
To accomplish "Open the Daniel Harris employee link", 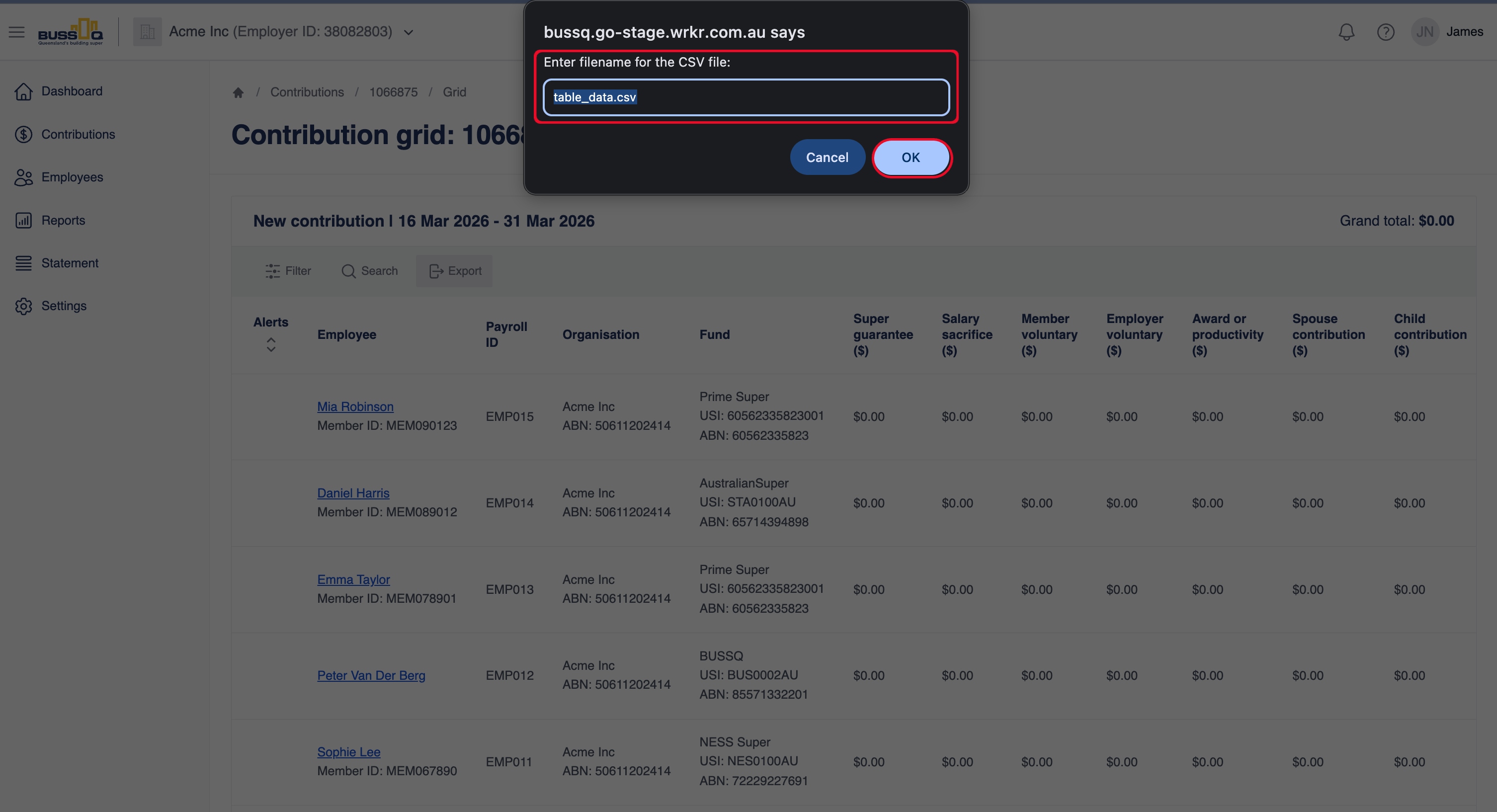I will tap(353, 493).
